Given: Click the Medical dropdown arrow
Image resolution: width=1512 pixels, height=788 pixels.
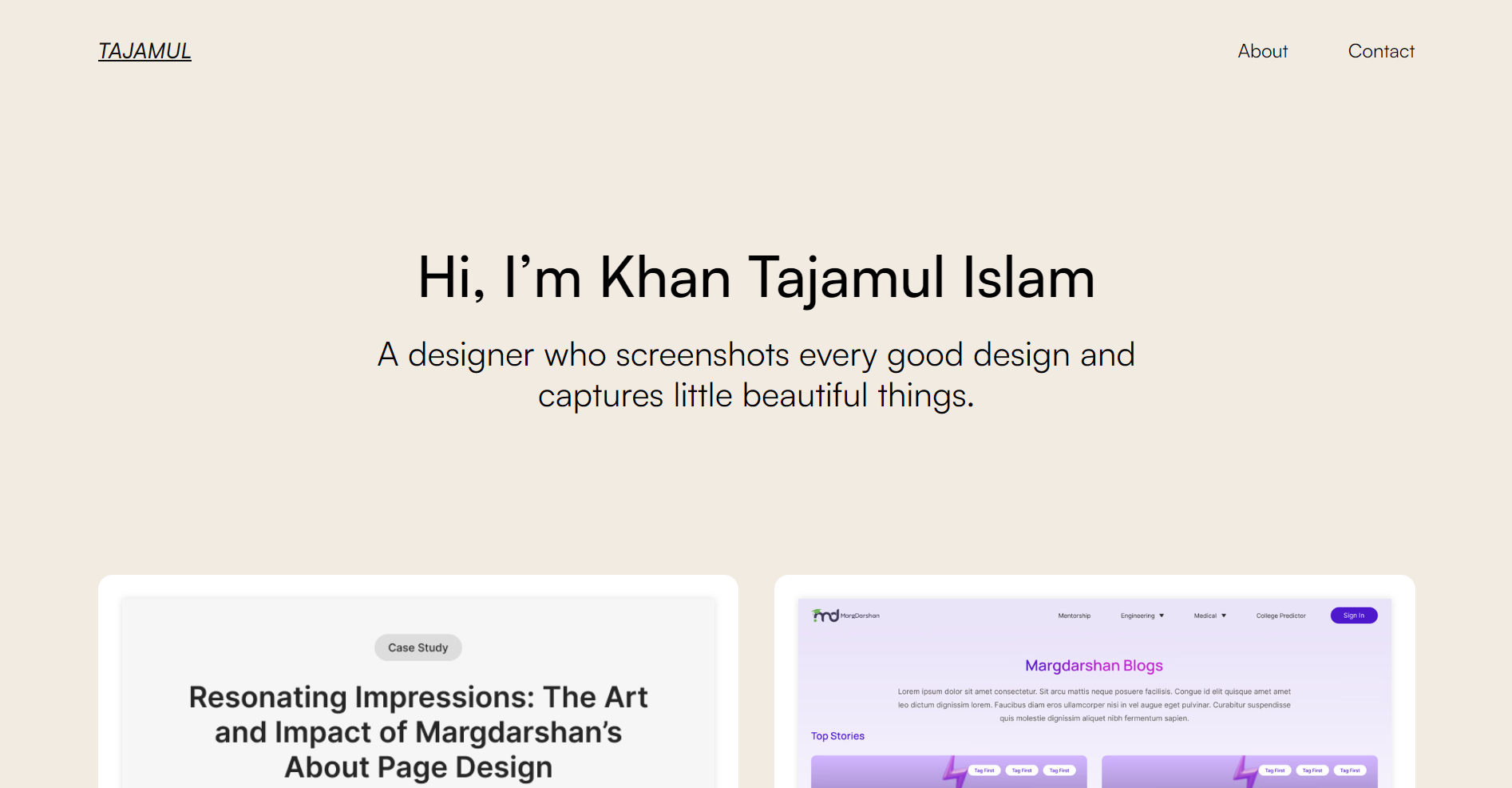Looking at the screenshot, I should (1223, 616).
